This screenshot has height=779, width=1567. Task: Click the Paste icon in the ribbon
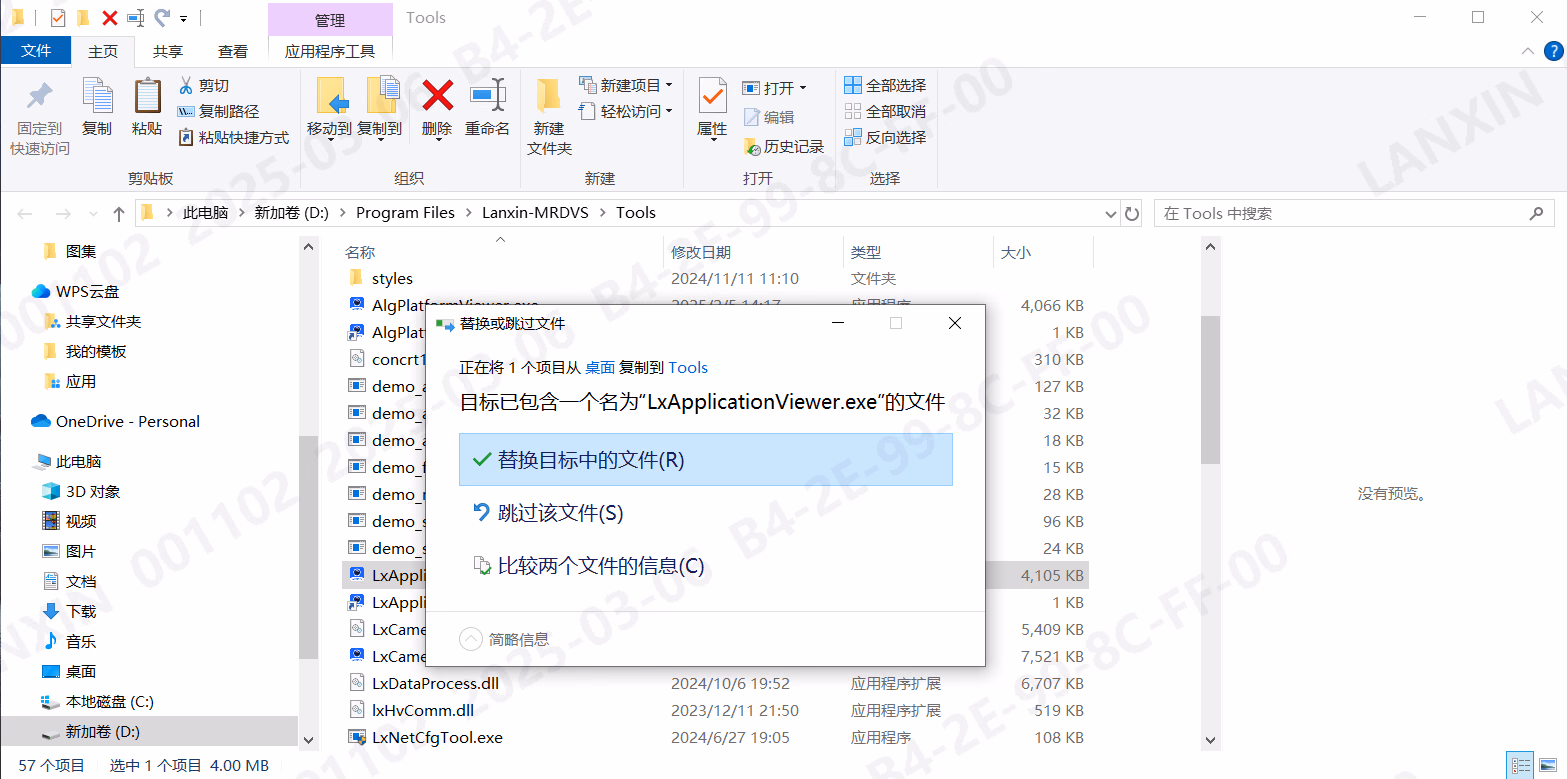[147, 97]
